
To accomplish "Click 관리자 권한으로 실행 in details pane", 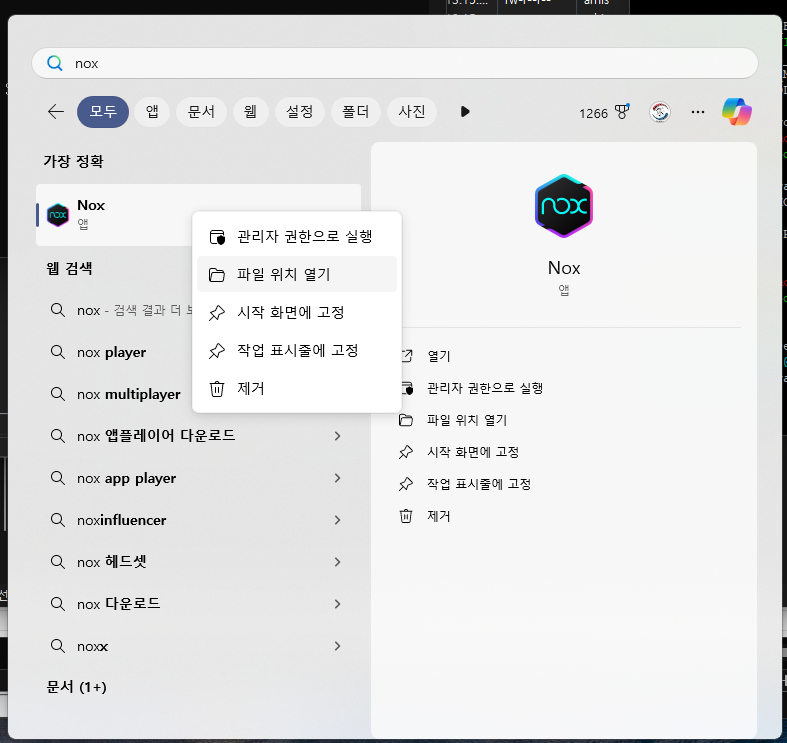I will 485,388.
